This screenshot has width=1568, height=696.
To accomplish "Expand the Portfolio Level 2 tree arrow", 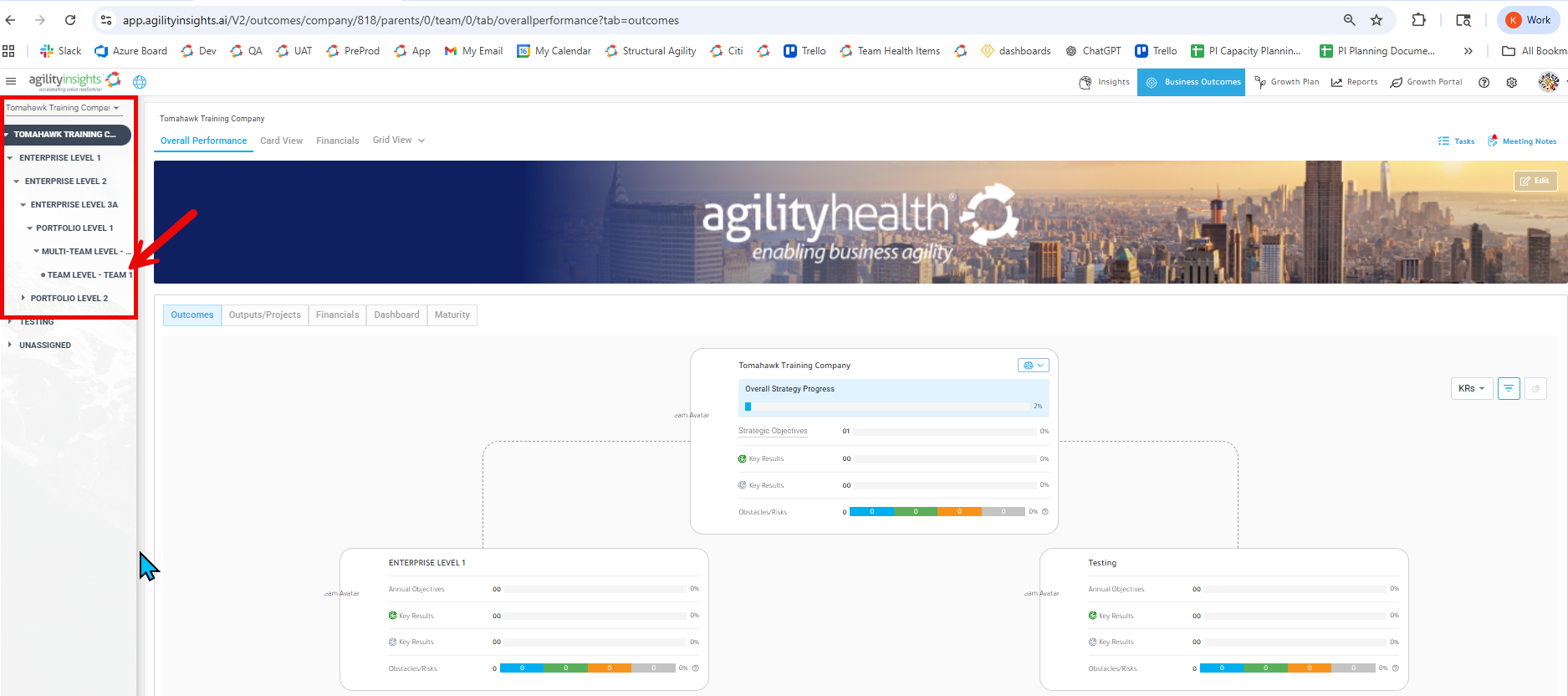I will 23,298.
